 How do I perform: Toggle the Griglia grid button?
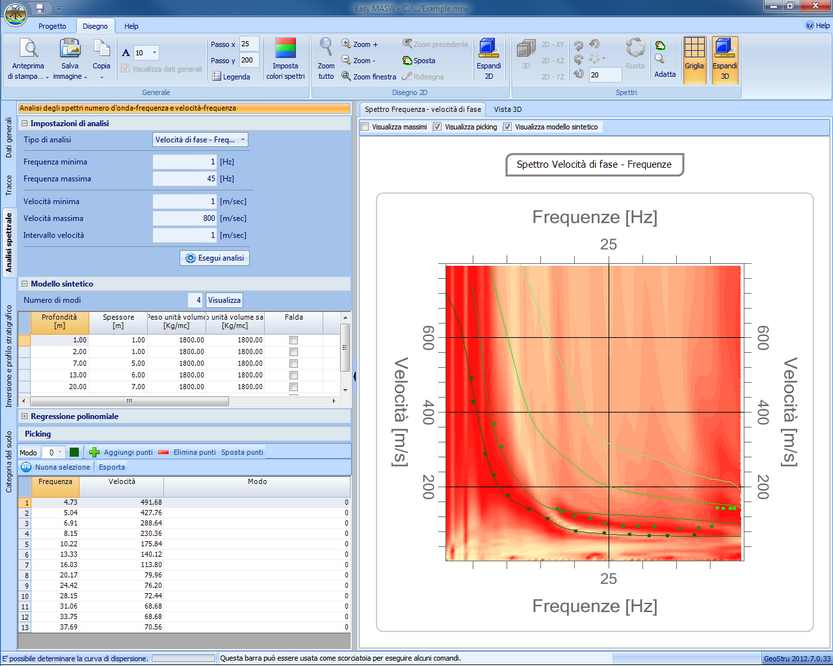point(694,59)
